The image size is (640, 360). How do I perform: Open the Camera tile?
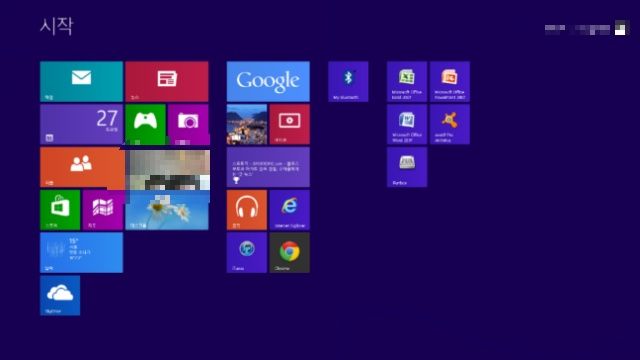click(x=188, y=124)
